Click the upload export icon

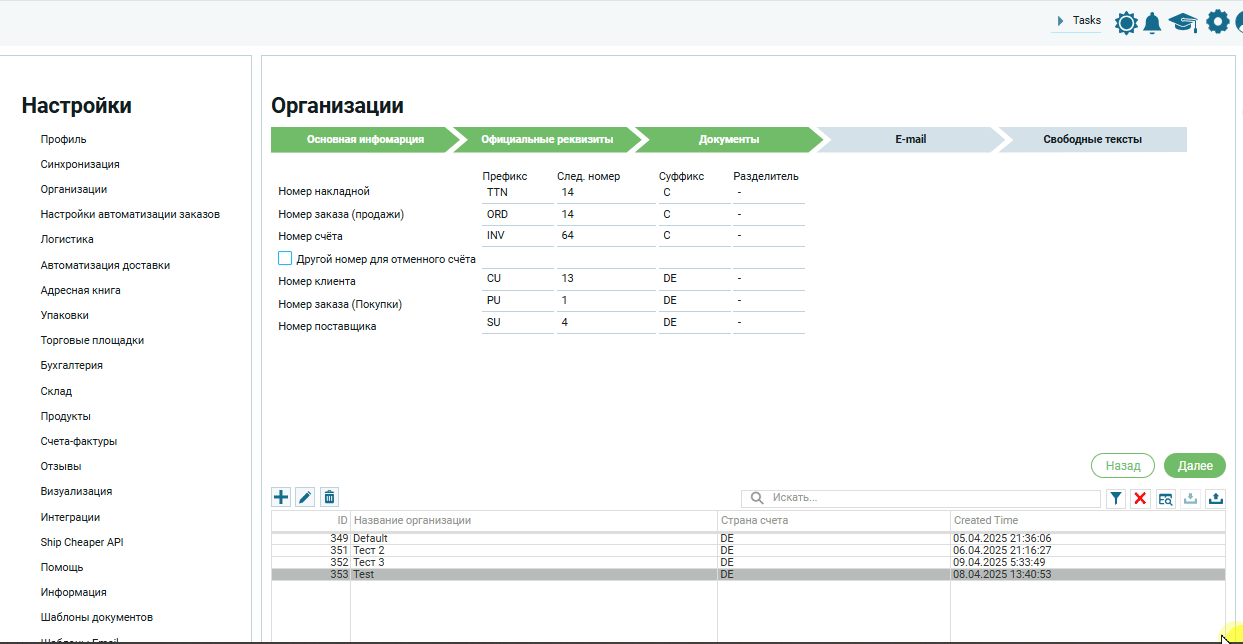point(1215,498)
